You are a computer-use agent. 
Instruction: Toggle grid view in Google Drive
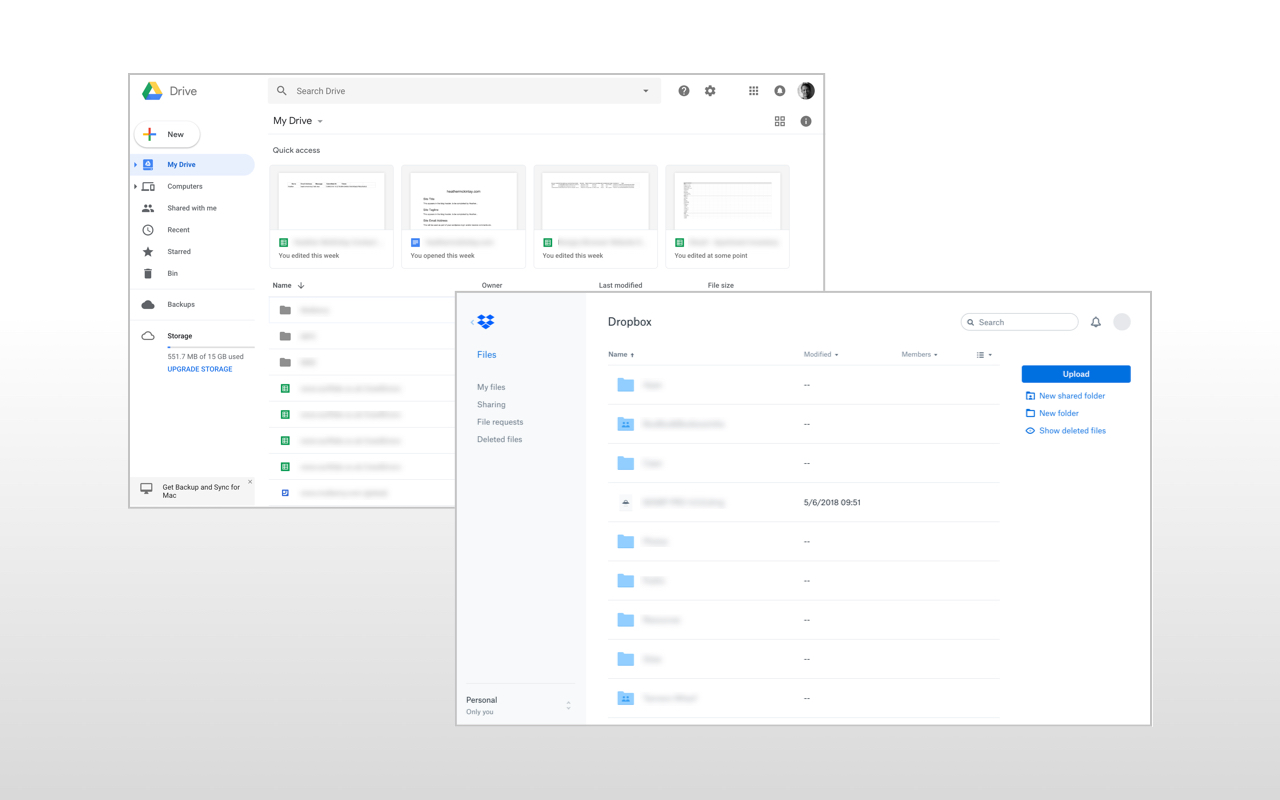click(x=780, y=121)
